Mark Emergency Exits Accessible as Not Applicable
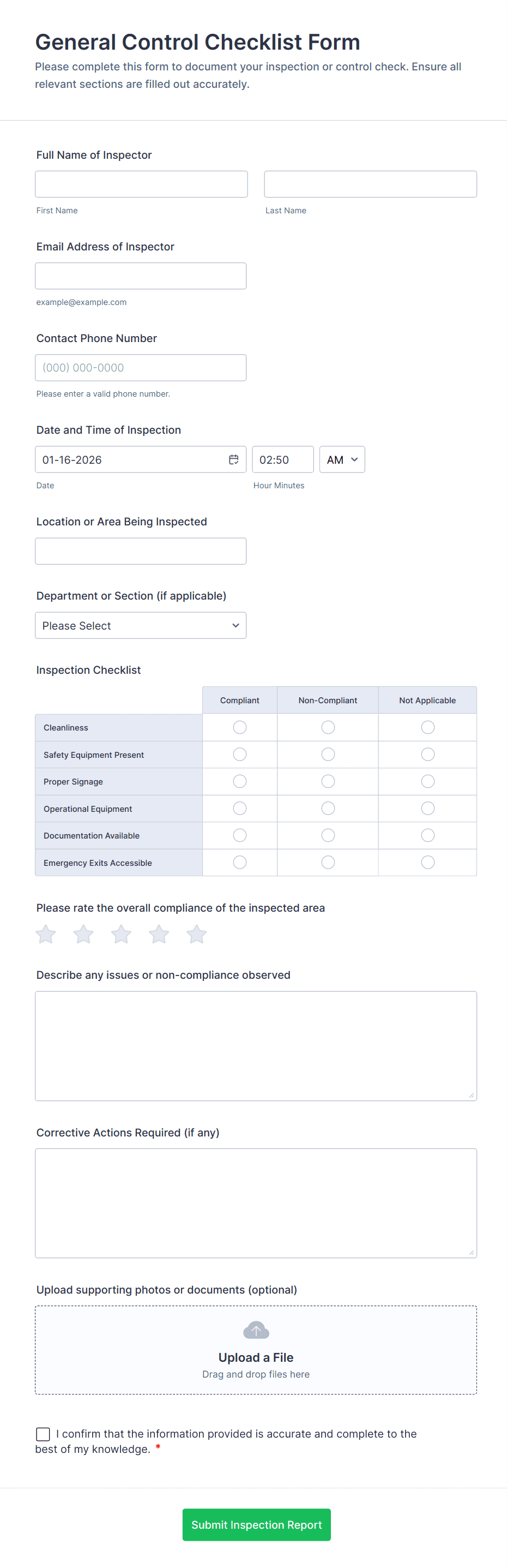507x1568 pixels. (x=428, y=862)
